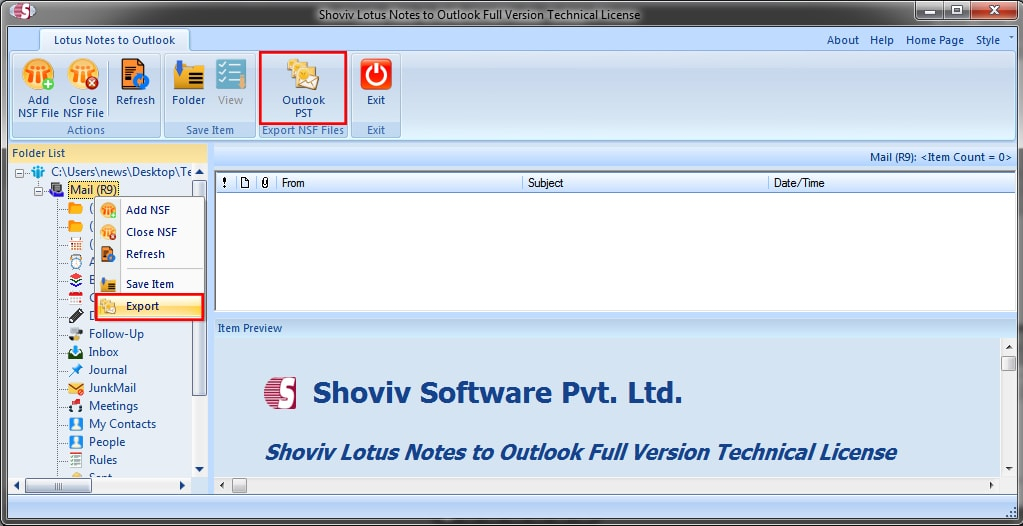Click the JunkMail envelope icon
1023x526 pixels.
pos(76,388)
